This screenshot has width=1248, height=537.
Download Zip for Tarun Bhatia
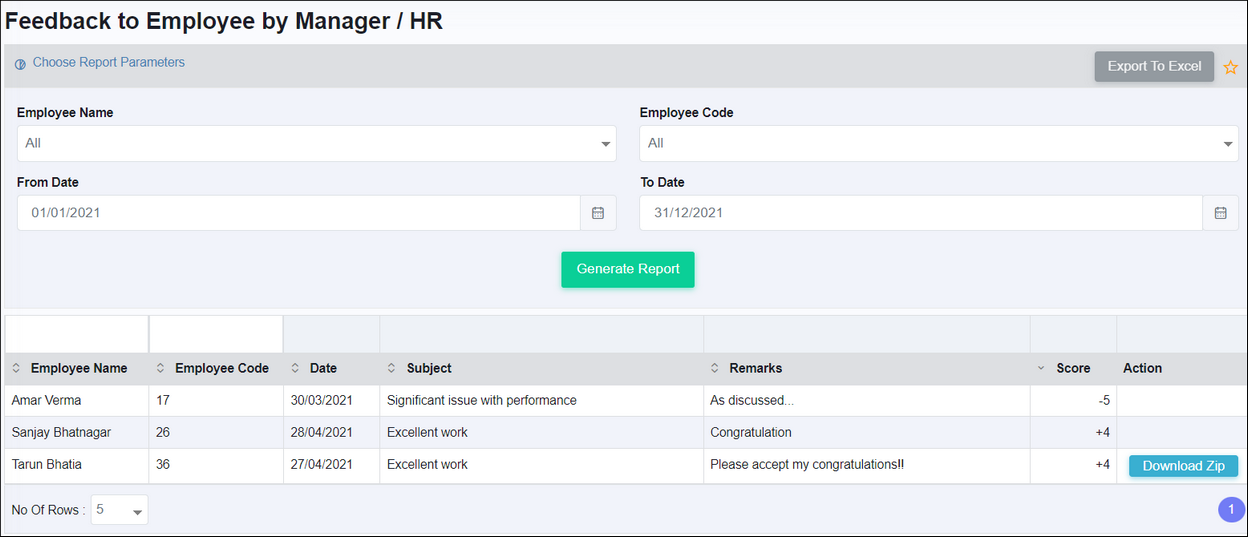click(x=1183, y=466)
